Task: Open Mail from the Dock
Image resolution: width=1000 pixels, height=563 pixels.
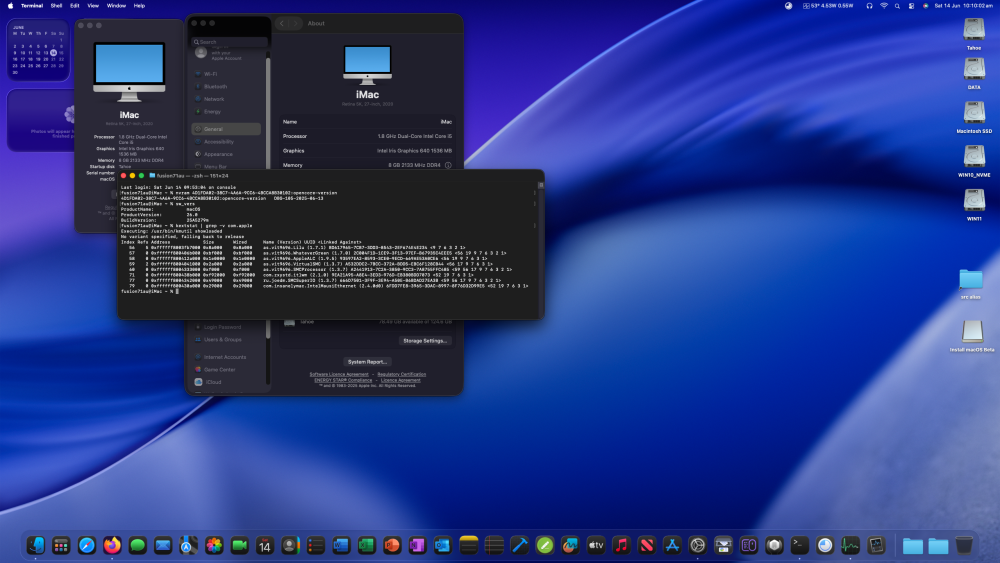Action: point(163,545)
